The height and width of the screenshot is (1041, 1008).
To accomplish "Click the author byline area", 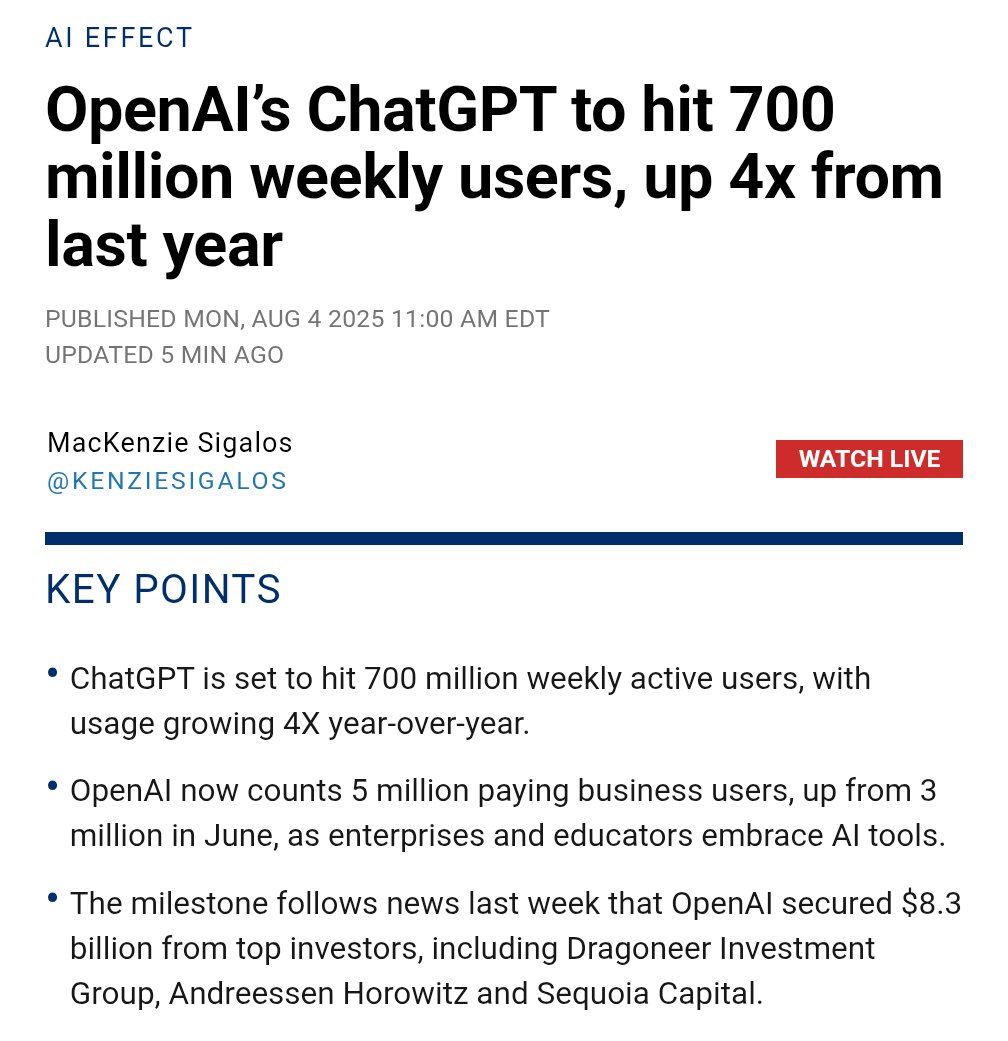I will click(170, 460).
